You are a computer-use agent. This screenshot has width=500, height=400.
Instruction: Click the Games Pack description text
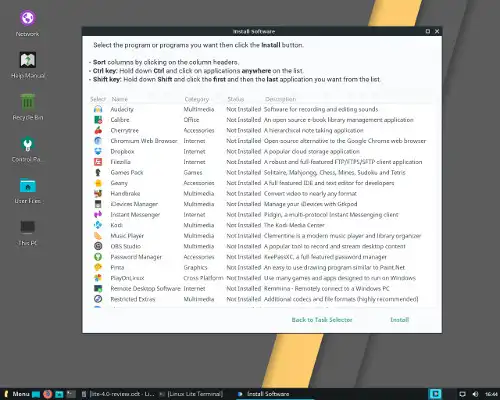(335, 172)
